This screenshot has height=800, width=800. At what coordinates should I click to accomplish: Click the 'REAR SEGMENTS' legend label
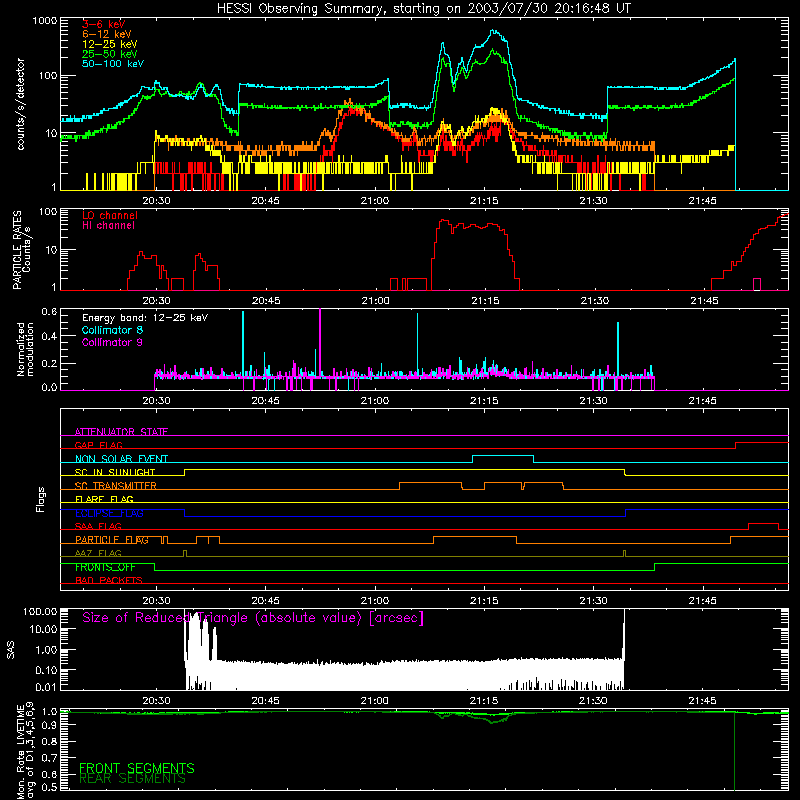(133, 779)
